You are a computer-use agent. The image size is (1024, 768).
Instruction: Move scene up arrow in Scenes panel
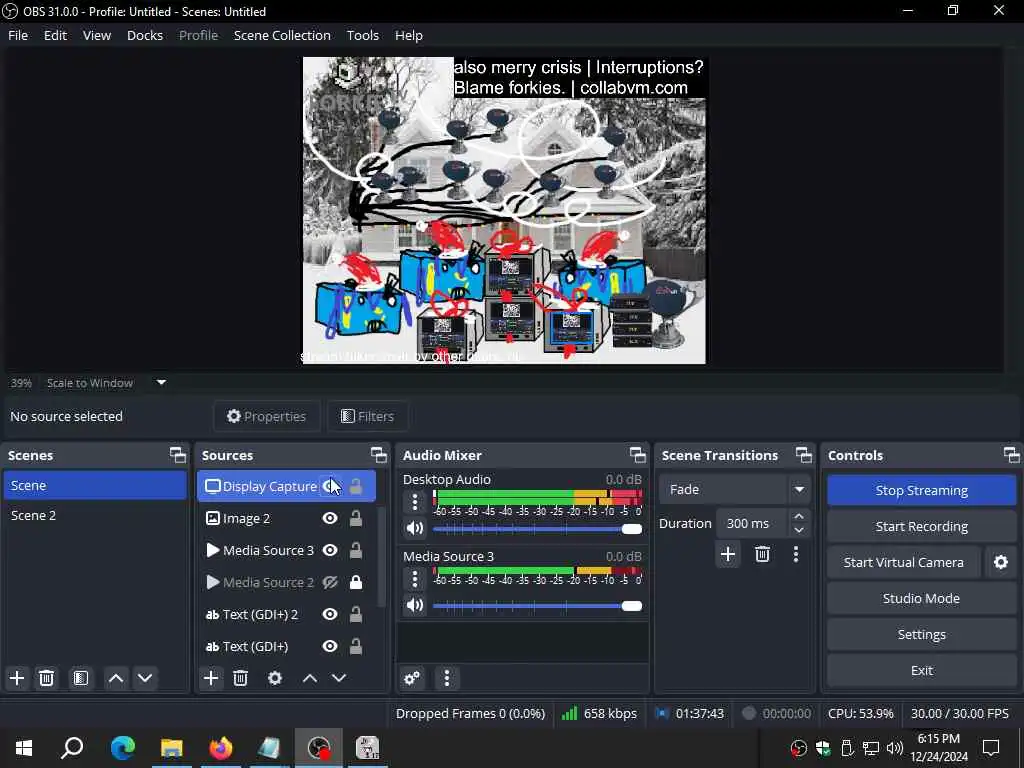pyautogui.click(x=116, y=678)
